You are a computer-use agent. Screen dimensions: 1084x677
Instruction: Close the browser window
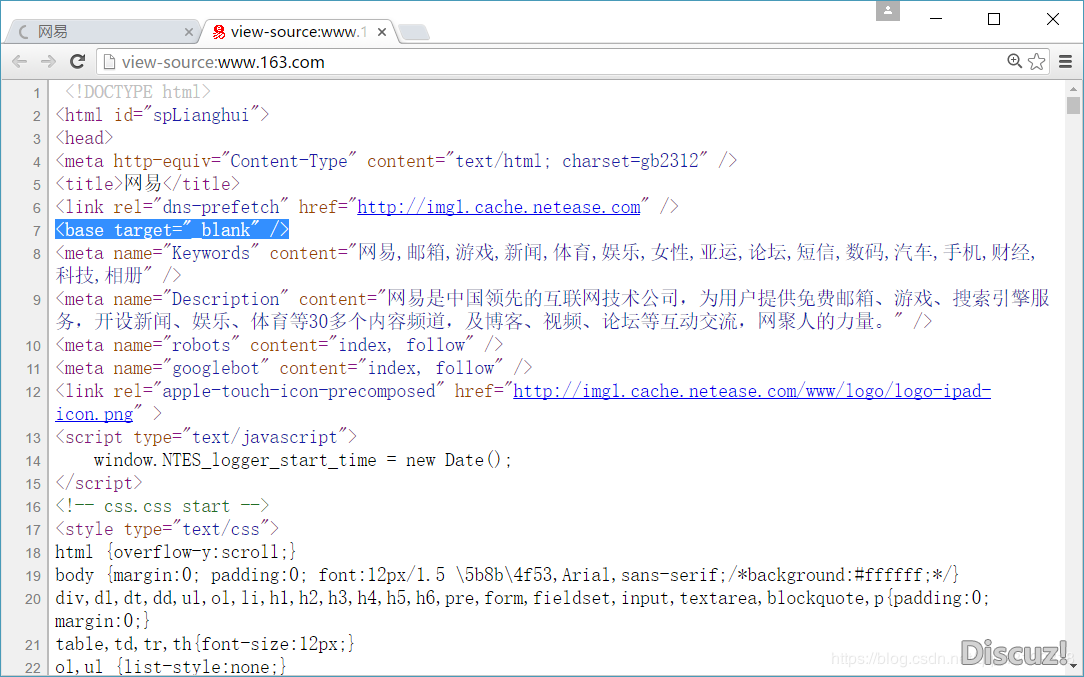pyautogui.click(x=1052, y=19)
